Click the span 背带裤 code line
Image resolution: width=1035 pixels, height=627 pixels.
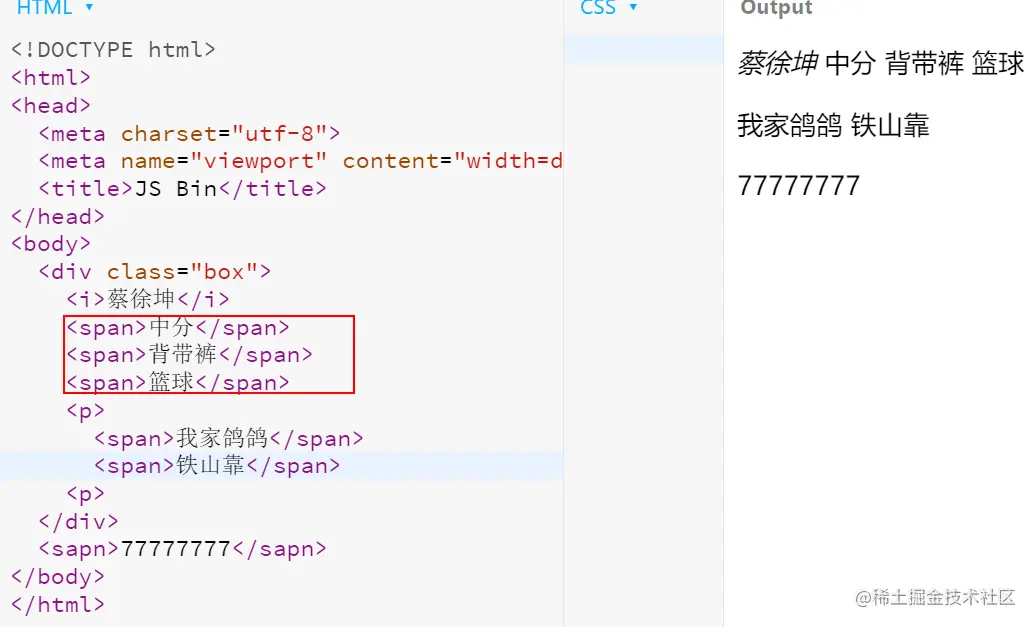pos(189,355)
